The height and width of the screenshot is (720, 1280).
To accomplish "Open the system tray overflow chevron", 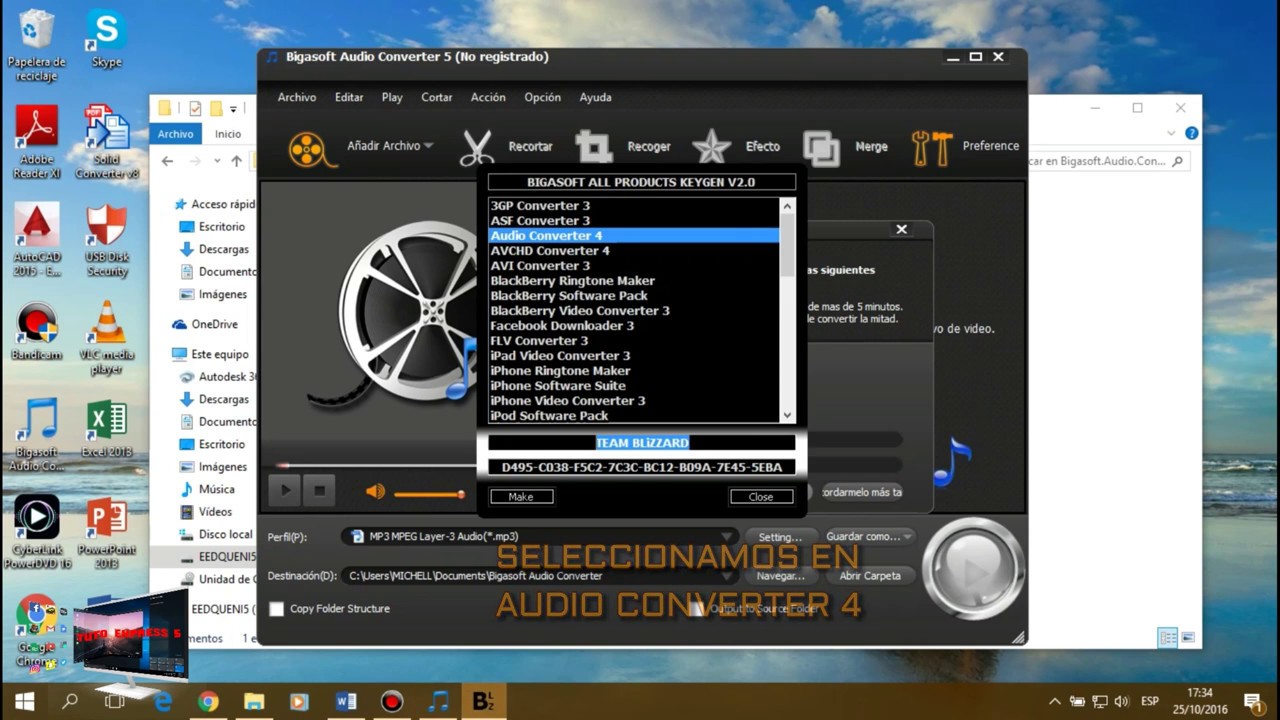I will pos(1054,702).
